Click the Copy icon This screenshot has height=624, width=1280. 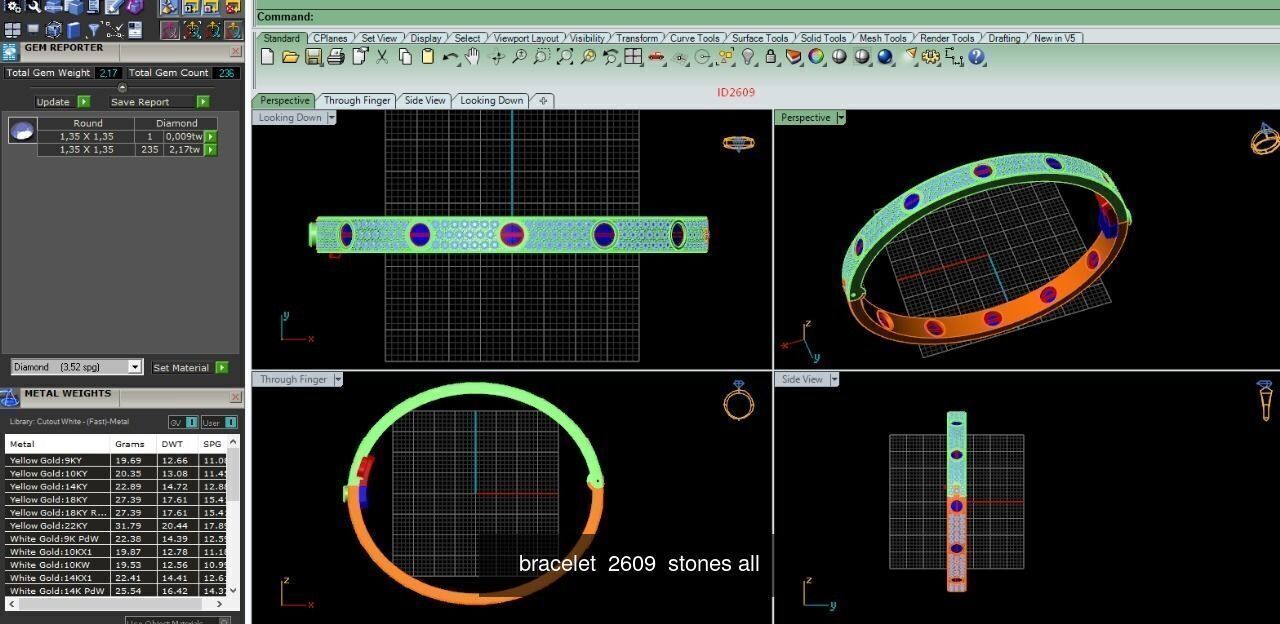coord(405,57)
